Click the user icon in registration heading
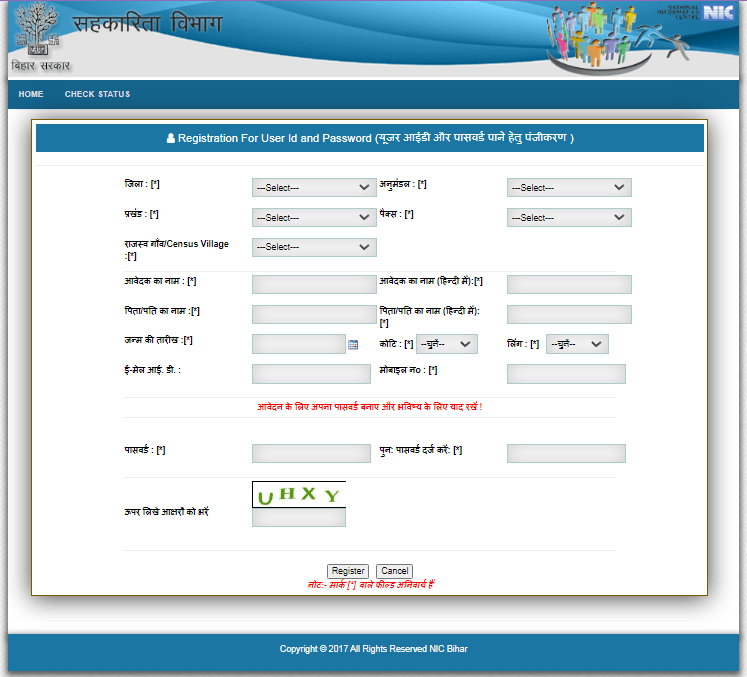 point(171,138)
